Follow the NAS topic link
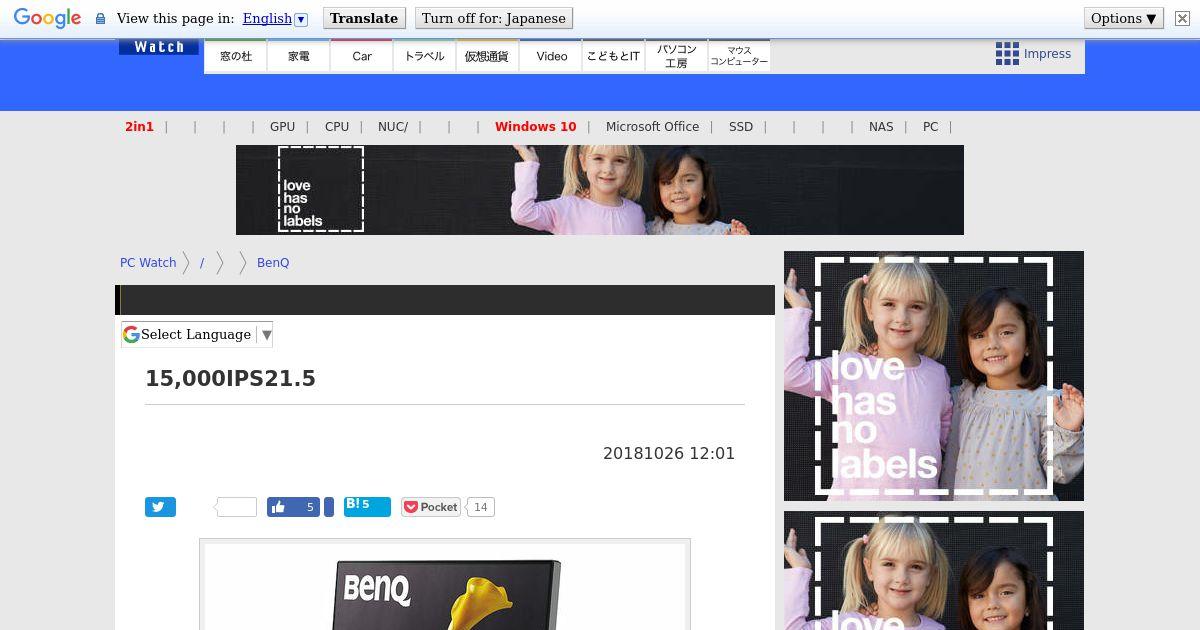1200x630 pixels. 881,127
